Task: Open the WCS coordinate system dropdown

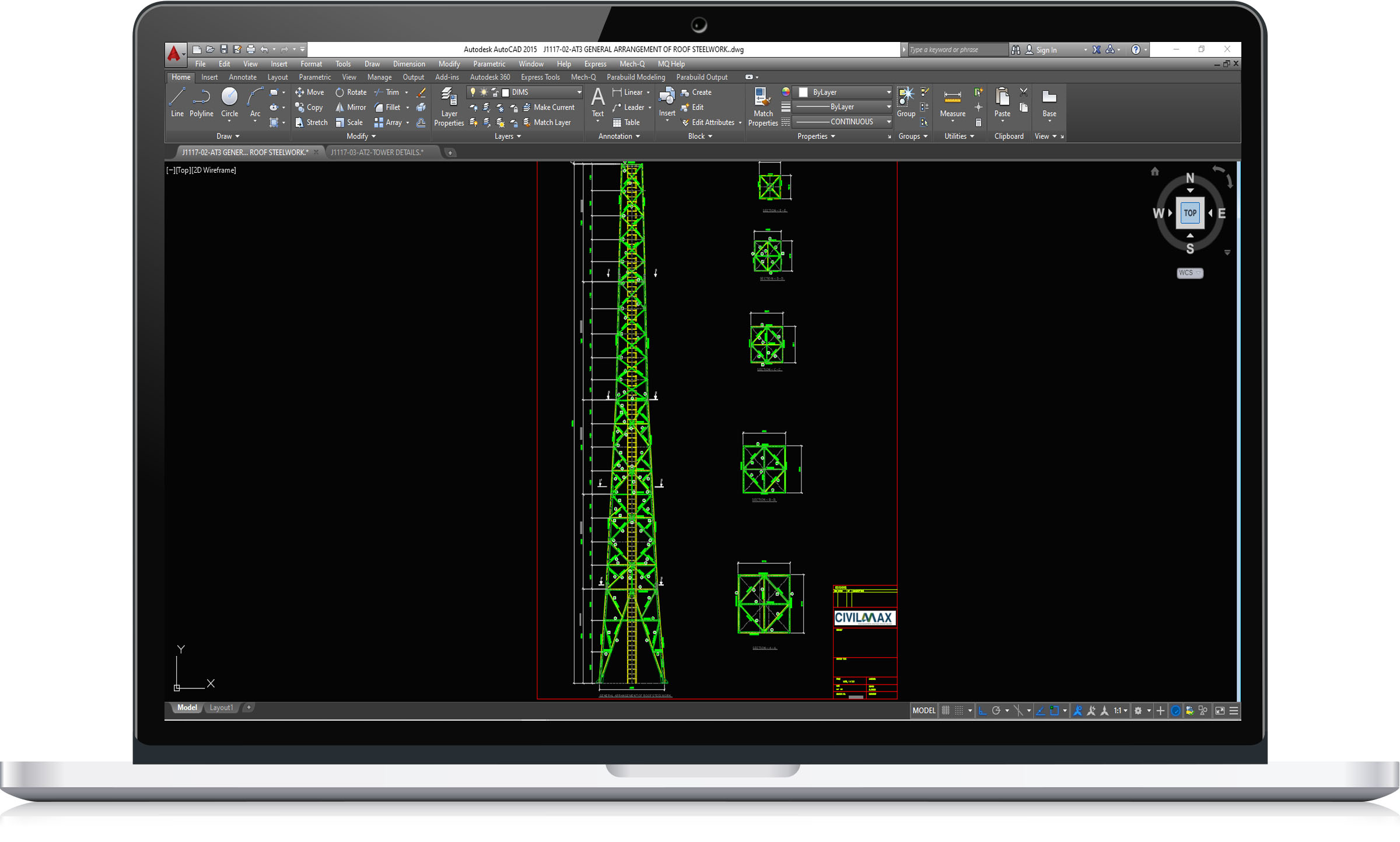Action: pos(1189,273)
